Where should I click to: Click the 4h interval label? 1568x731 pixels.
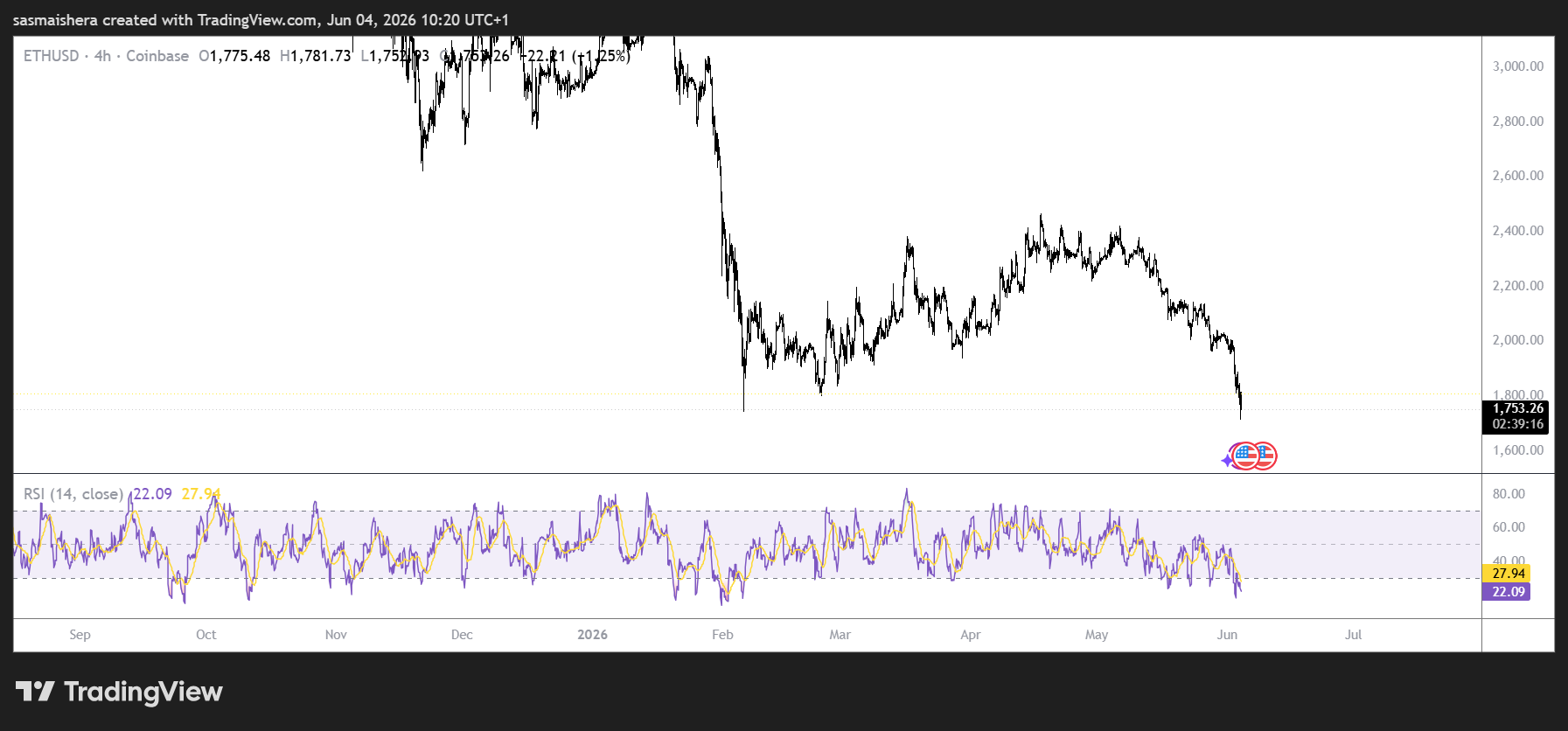pyautogui.click(x=102, y=56)
